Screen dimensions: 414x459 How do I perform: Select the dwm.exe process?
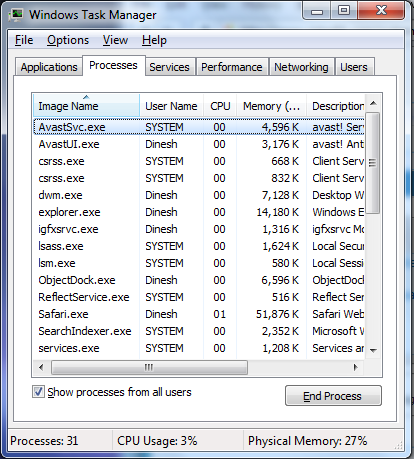199,195
